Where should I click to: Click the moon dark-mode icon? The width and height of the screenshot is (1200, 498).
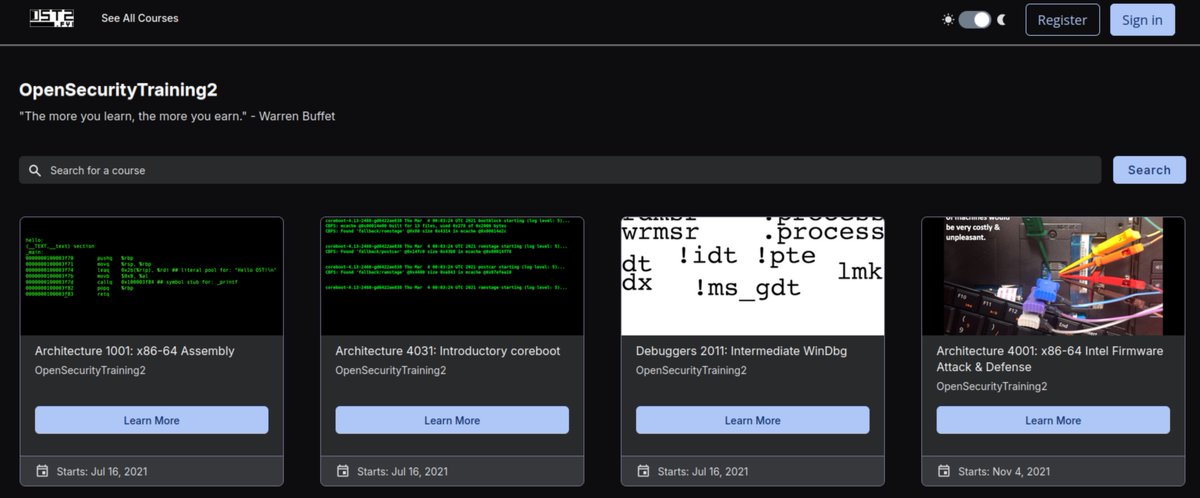pos(1001,20)
